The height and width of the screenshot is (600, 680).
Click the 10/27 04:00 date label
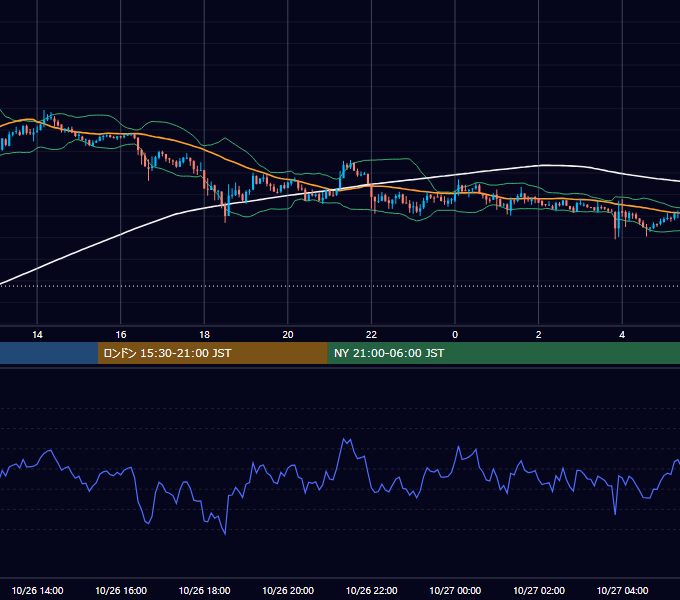622,590
